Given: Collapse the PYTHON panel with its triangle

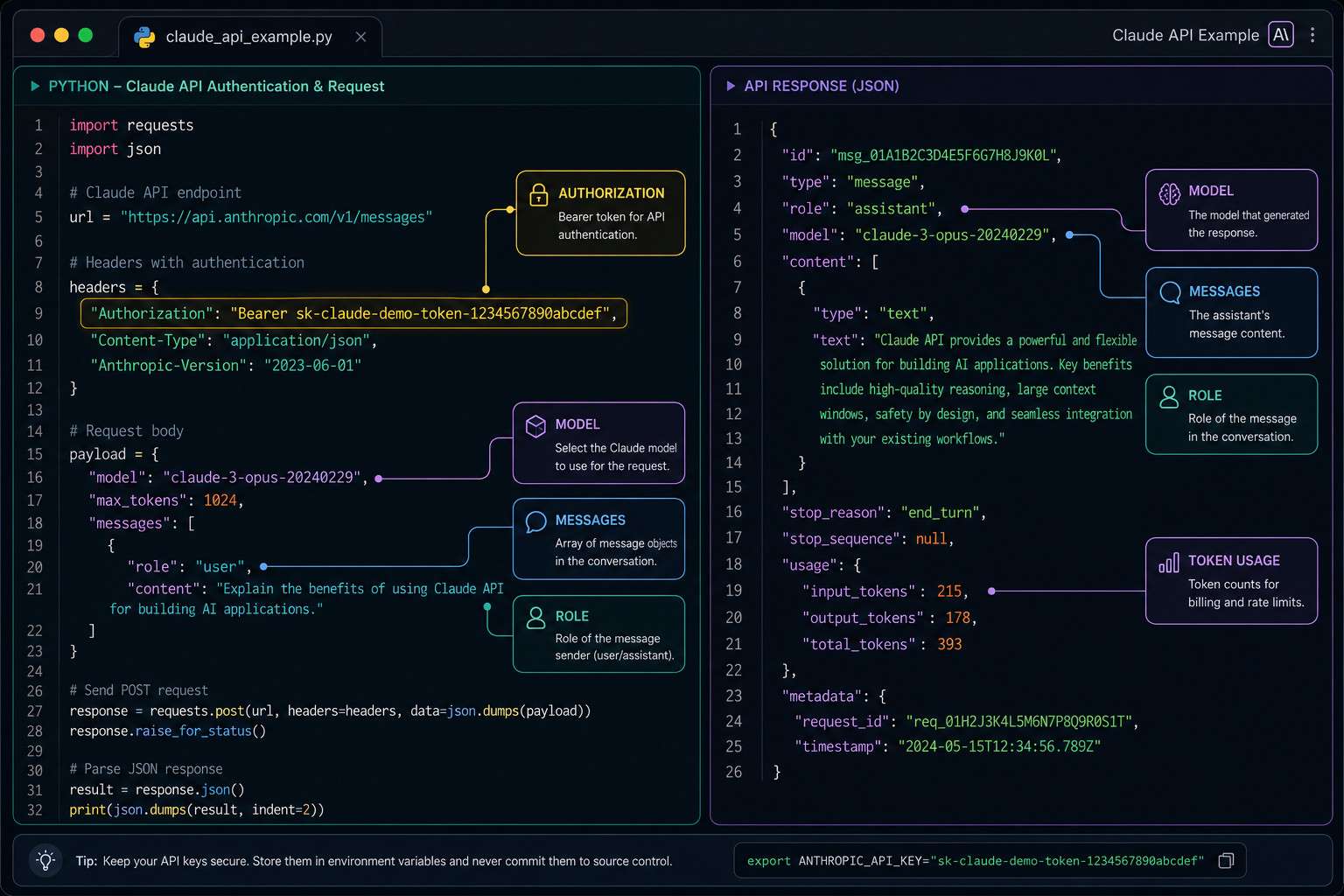Looking at the screenshot, I should pos(35,86).
